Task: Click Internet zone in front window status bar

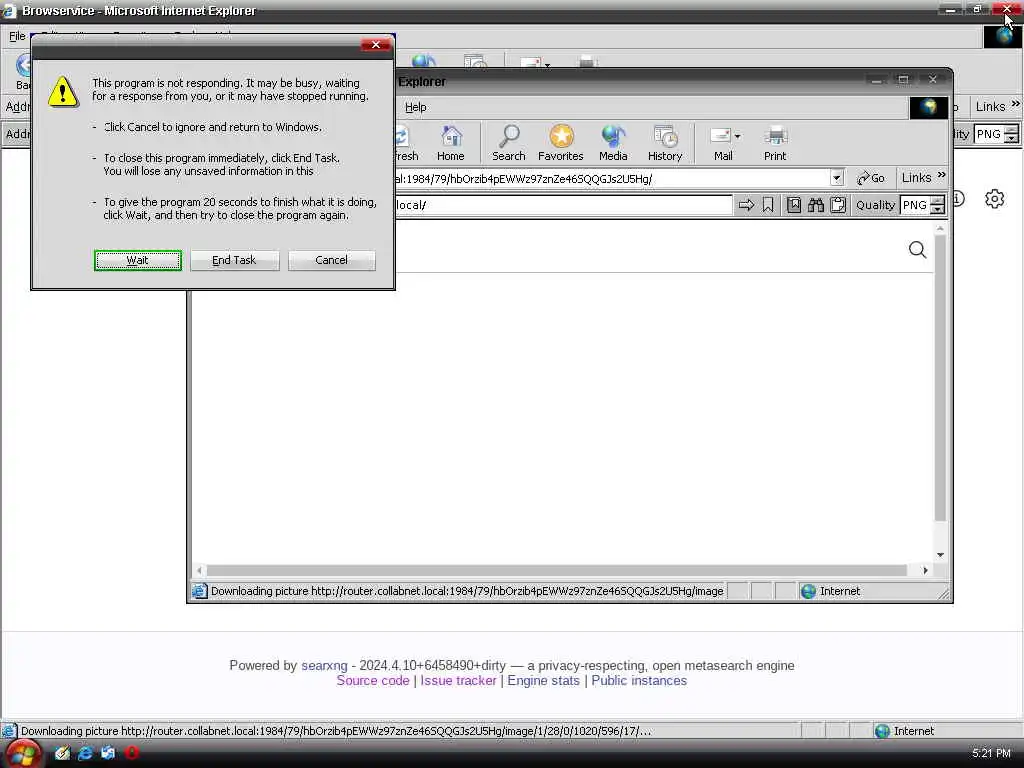Action: (831, 591)
